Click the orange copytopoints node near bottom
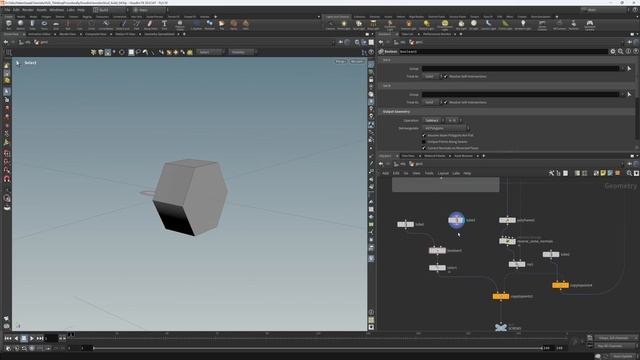The image size is (640, 360). (x=501, y=296)
